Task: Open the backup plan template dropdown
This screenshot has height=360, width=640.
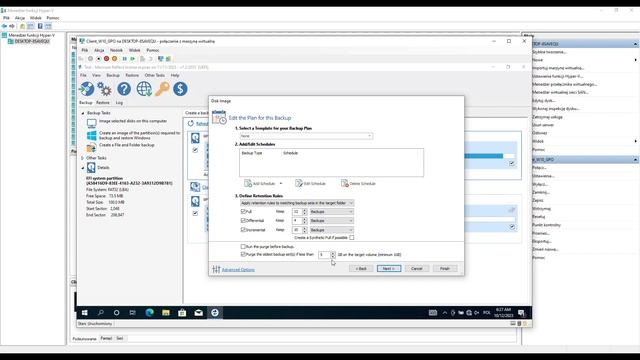Action: click(x=306, y=136)
